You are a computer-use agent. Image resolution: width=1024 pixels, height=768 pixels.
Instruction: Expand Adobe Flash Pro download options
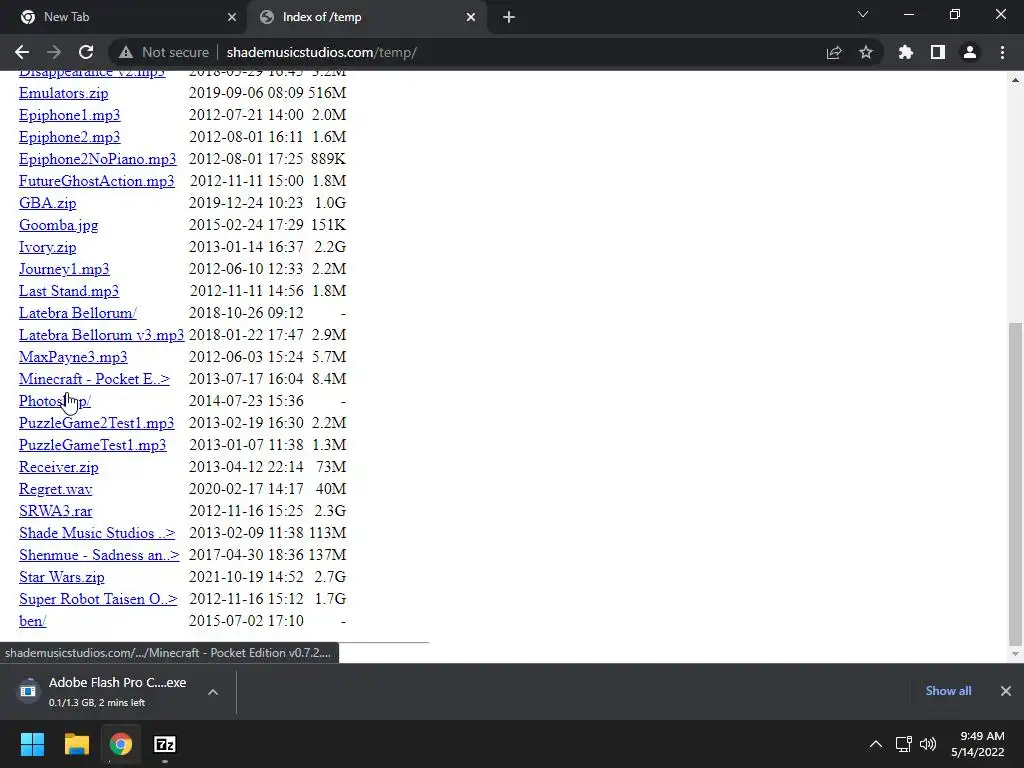click(x=213, y=692)
